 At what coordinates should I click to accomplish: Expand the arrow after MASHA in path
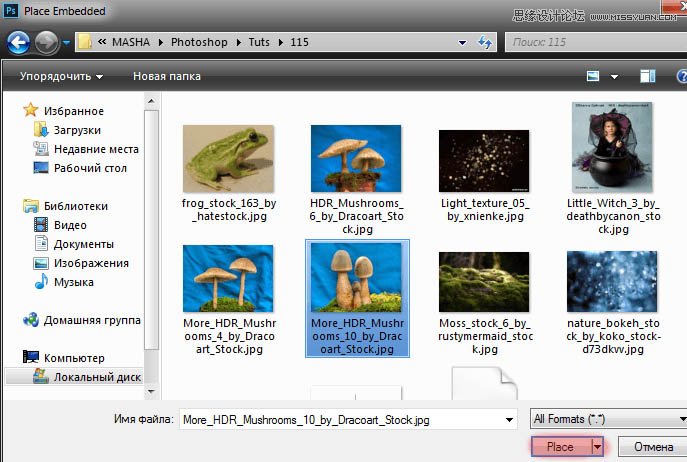point(160,43)
